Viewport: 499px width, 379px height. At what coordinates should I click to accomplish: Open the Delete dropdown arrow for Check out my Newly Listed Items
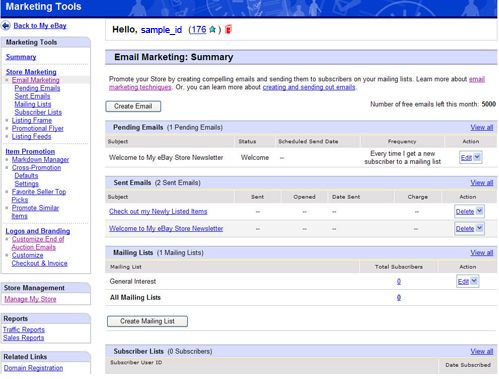(x=479, y=211)
